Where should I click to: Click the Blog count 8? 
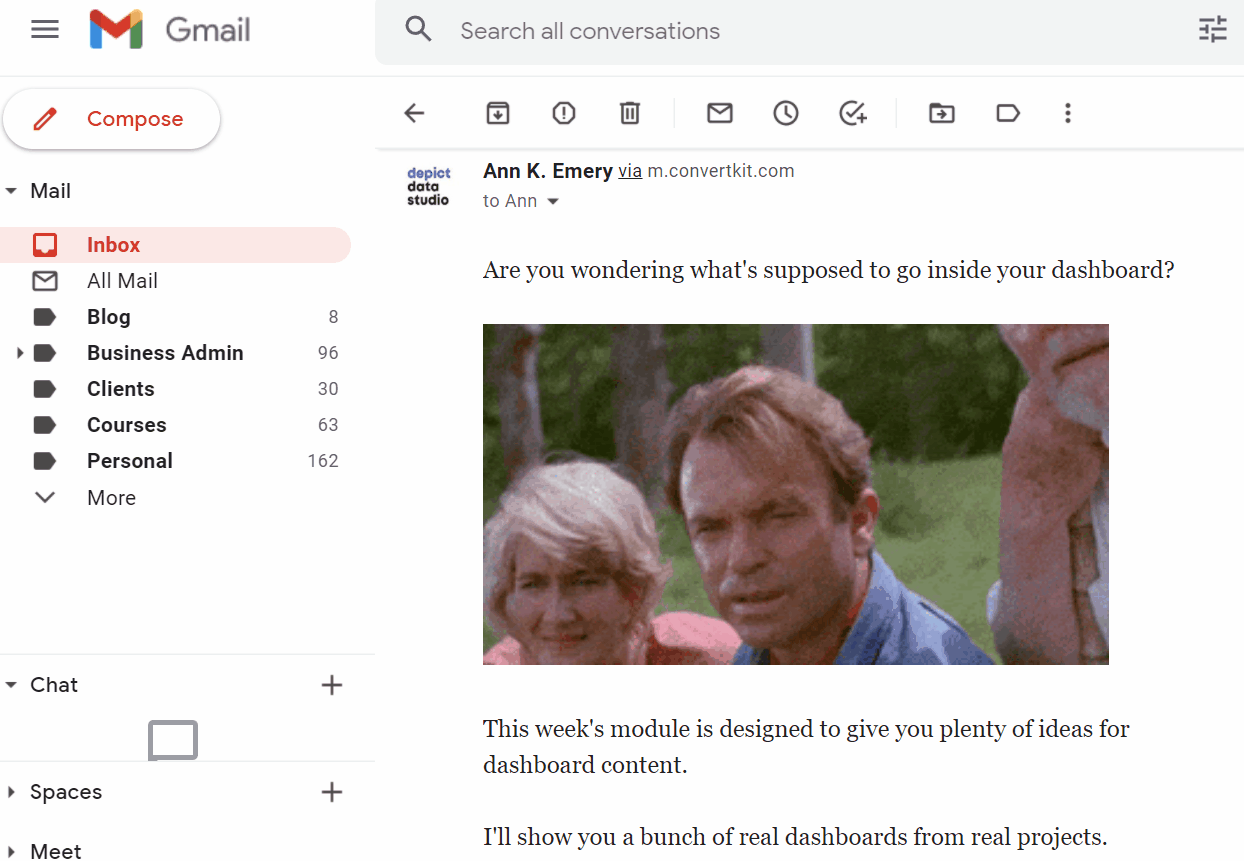tap(334, 317)
